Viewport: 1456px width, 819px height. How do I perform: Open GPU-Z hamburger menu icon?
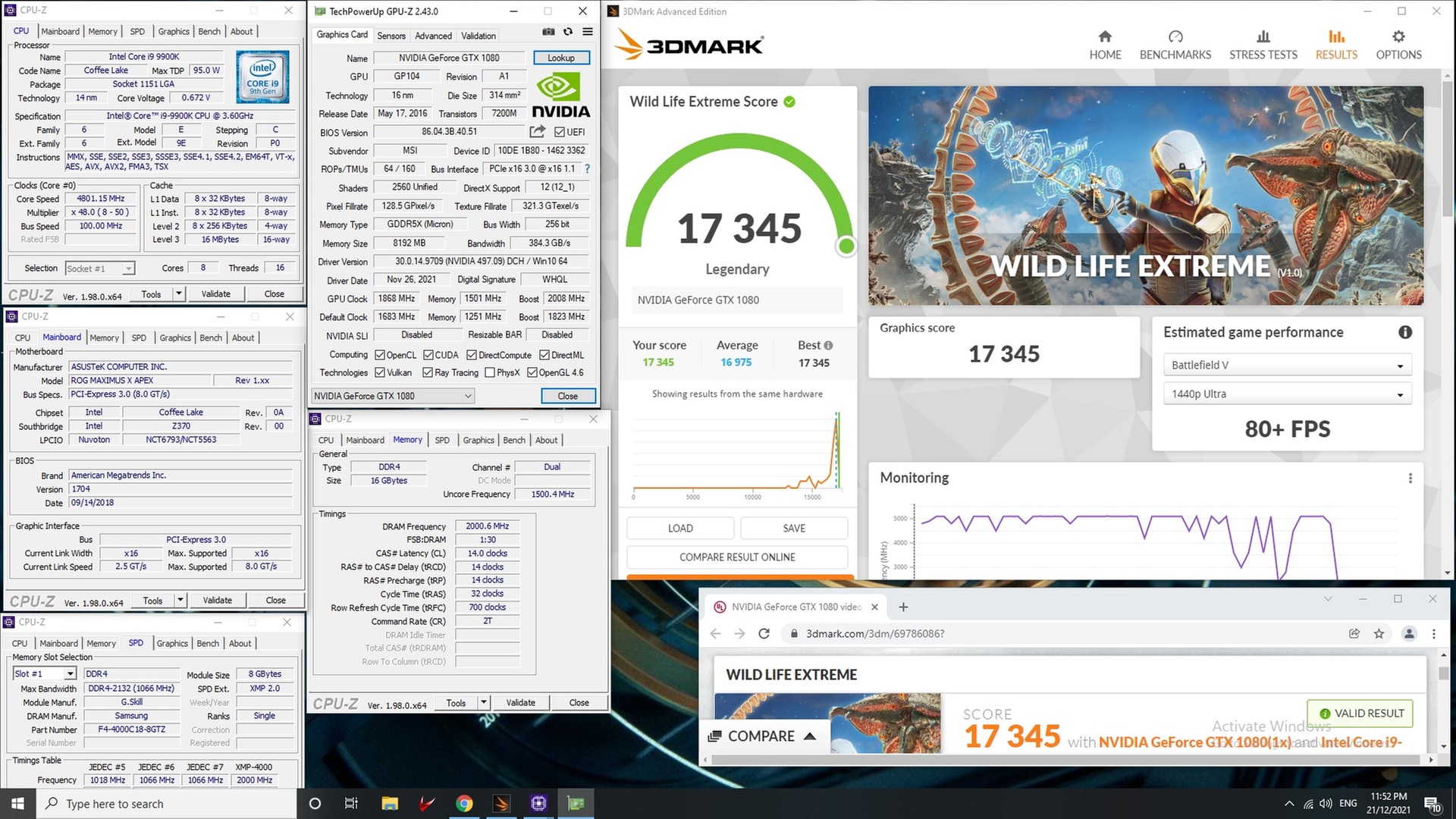tap(588, 32)
